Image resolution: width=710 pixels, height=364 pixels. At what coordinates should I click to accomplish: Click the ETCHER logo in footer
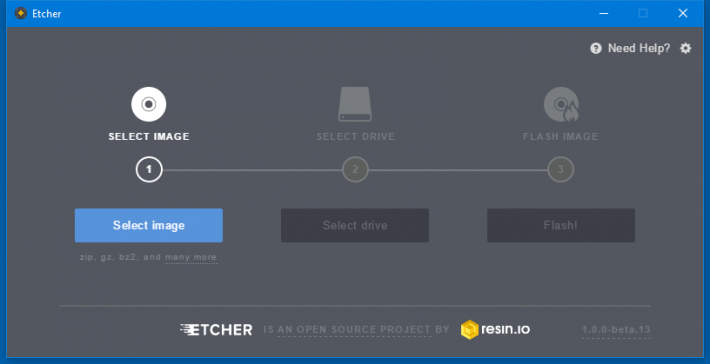tap(216, 330)
